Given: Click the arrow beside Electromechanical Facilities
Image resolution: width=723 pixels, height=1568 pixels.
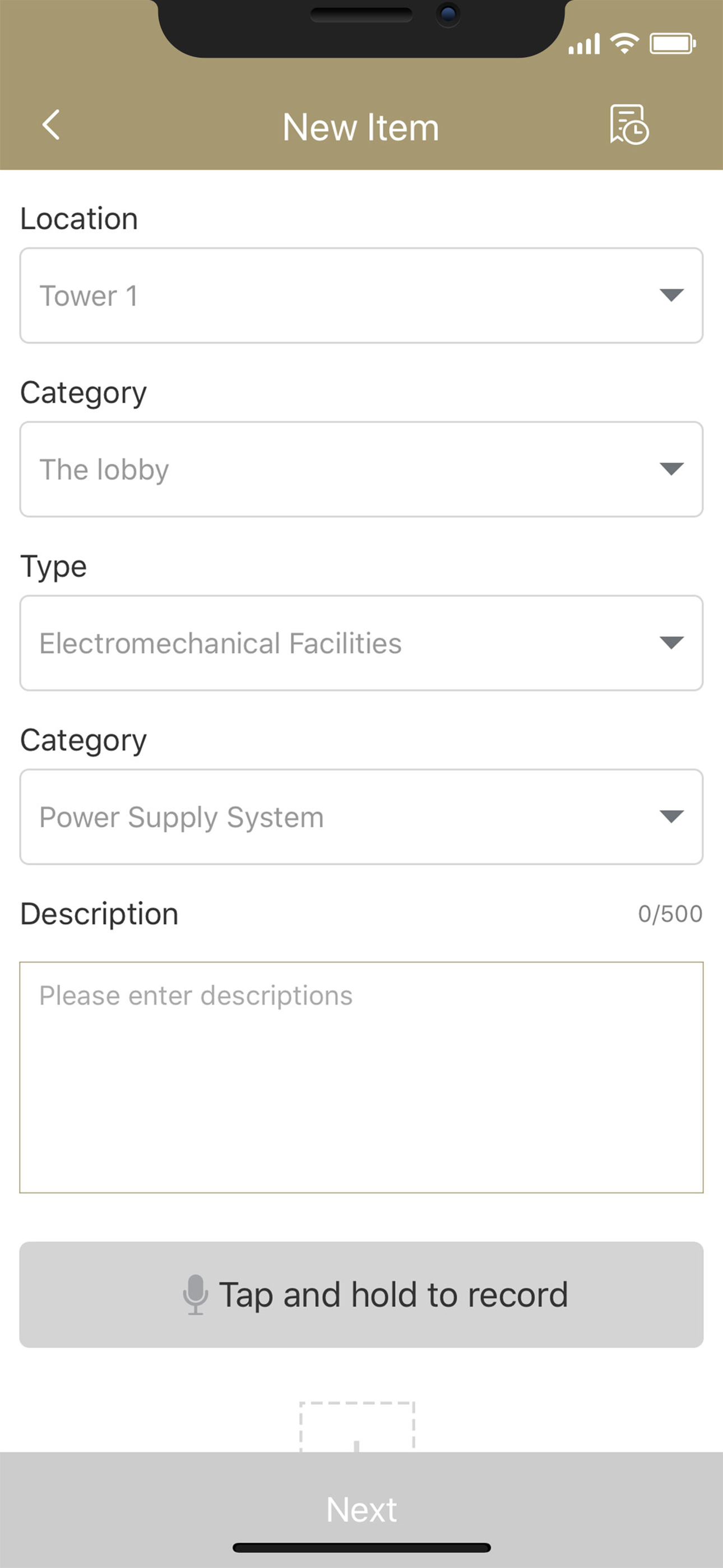Looking at the screenshot, I should 672,643.
